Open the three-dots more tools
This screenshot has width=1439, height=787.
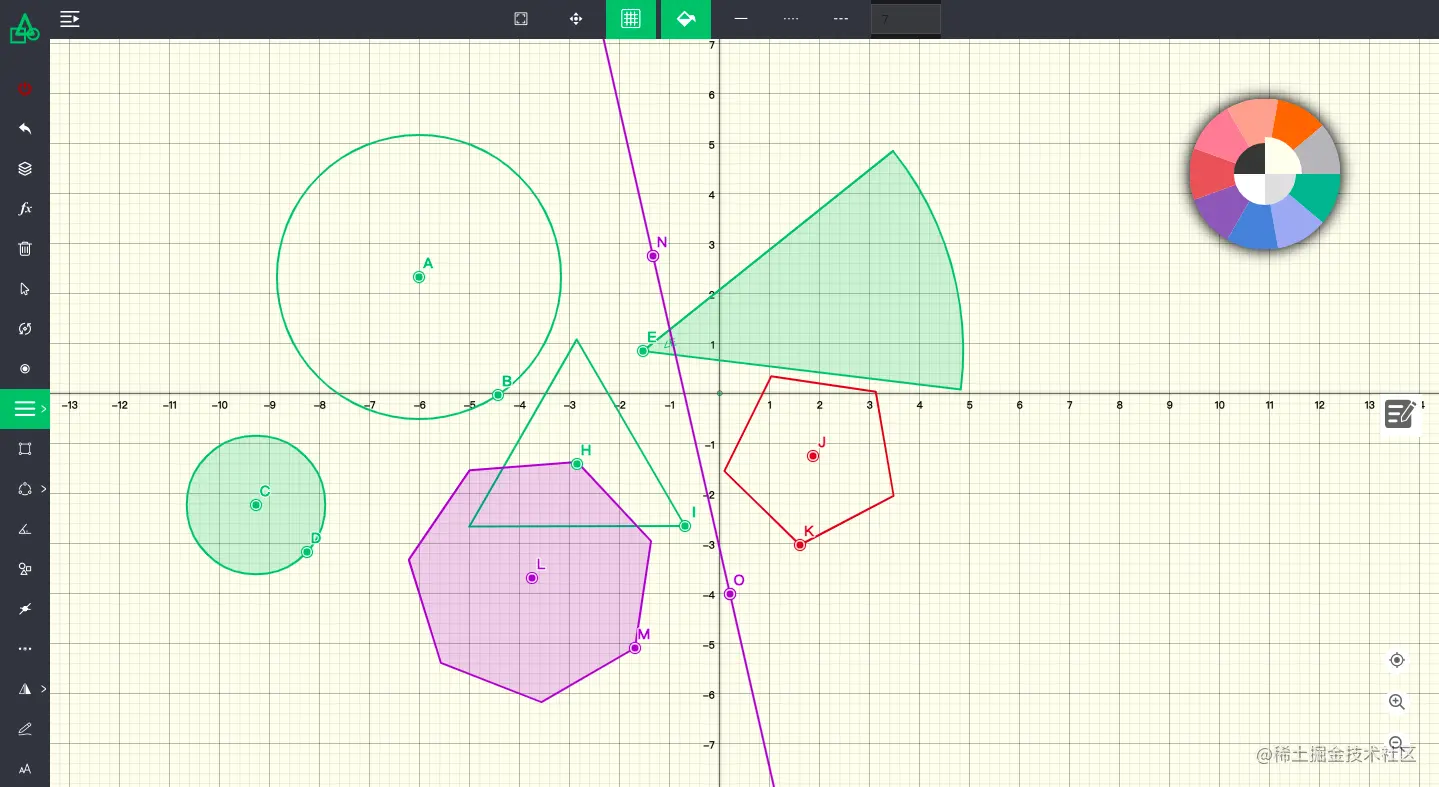point(25,649)
